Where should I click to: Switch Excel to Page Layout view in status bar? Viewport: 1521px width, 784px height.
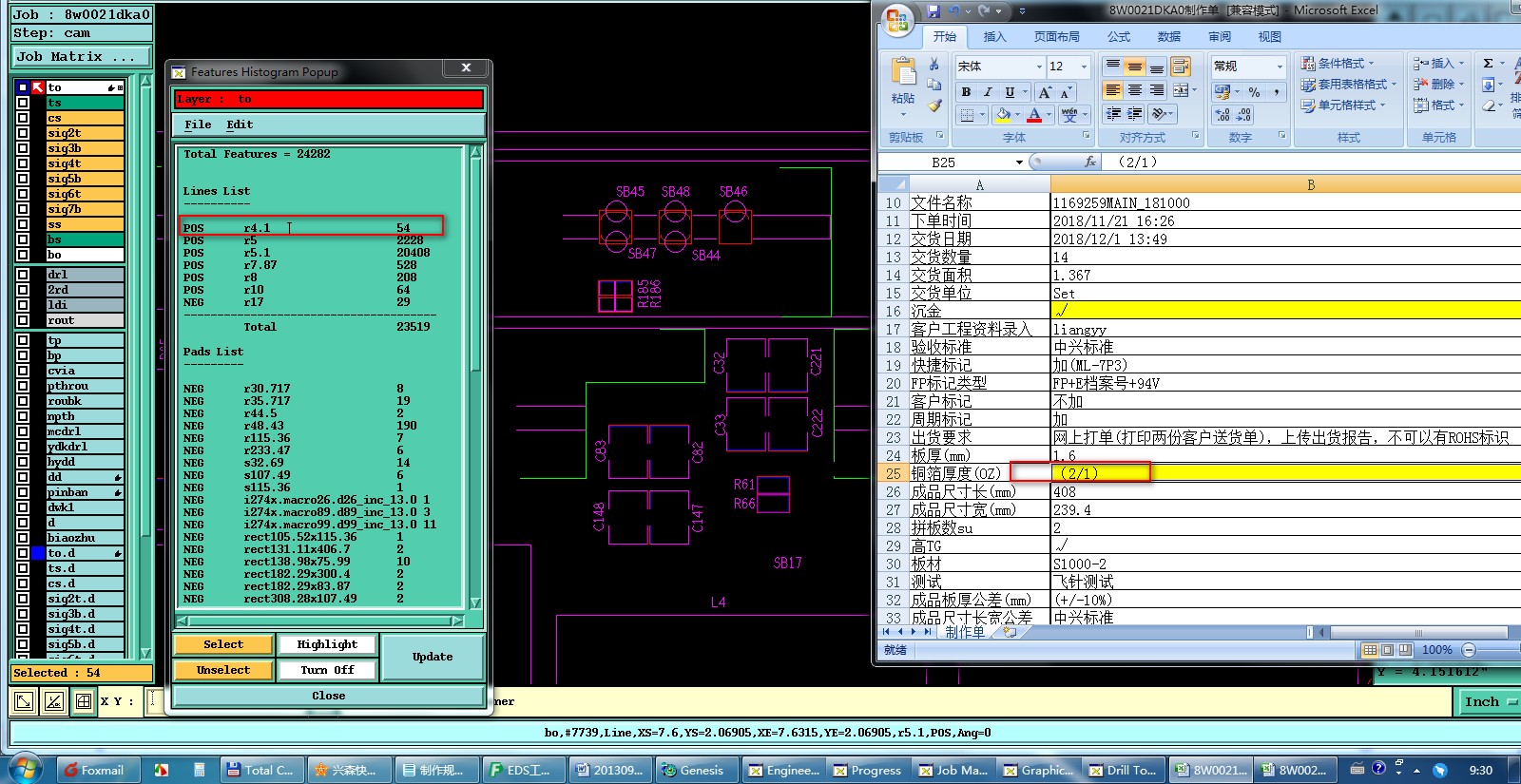click(x=1387, y=650)
